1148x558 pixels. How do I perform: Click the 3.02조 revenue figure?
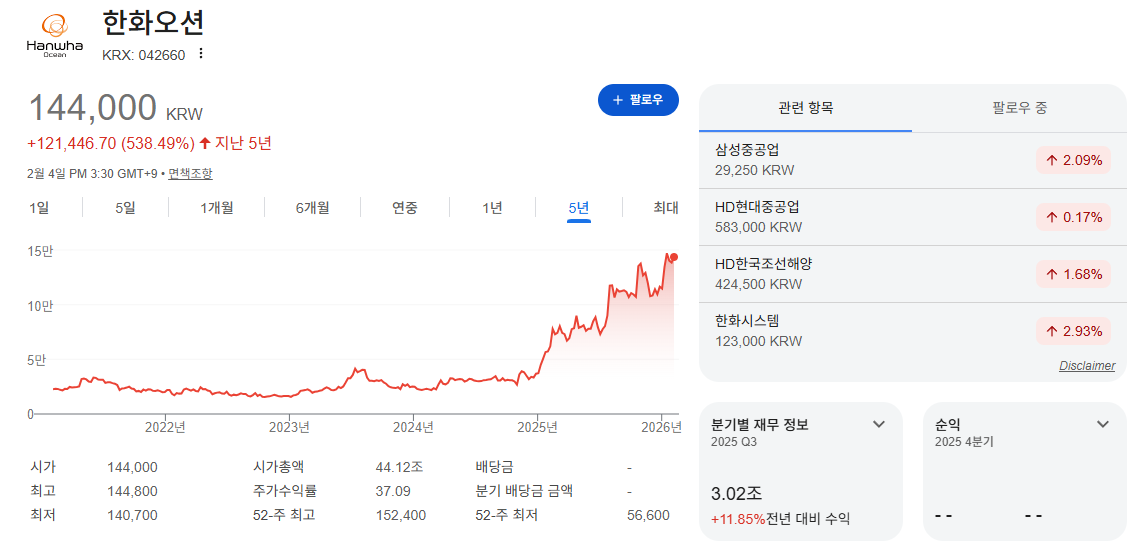point(736,493)
